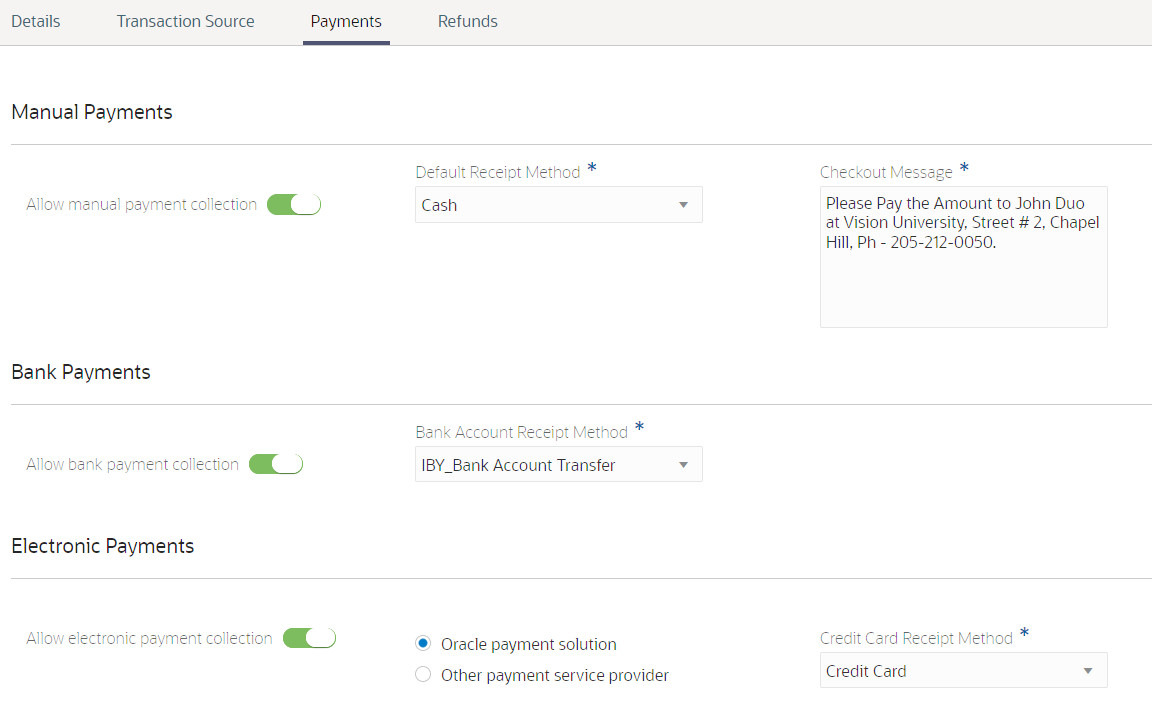Click the IBY_Bank Account Transfer arrow icon

pyautogui.click(x=684, y=465)
